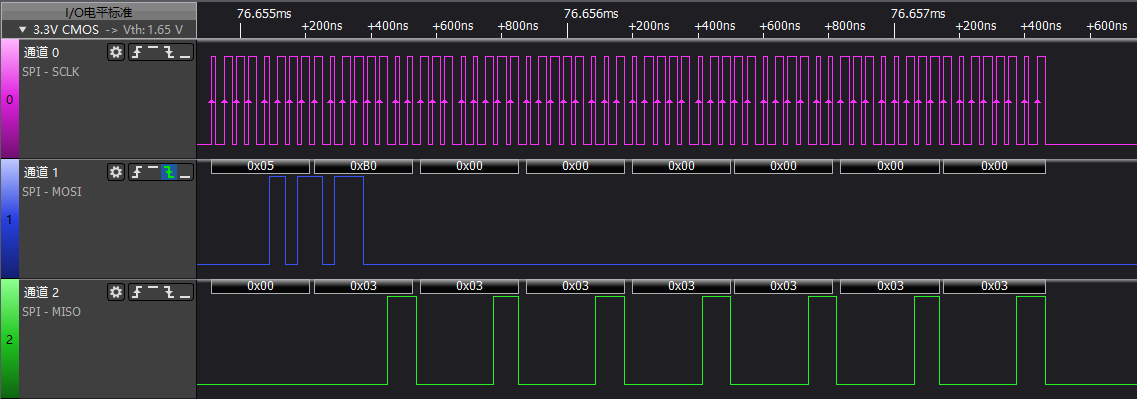Set high level trigger on 通道 0
1137x399 pixels.
pos(153,52)
